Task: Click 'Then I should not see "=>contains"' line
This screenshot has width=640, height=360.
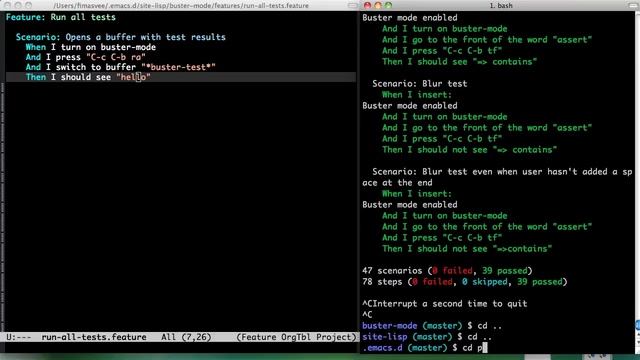Action: pos(467,249)
